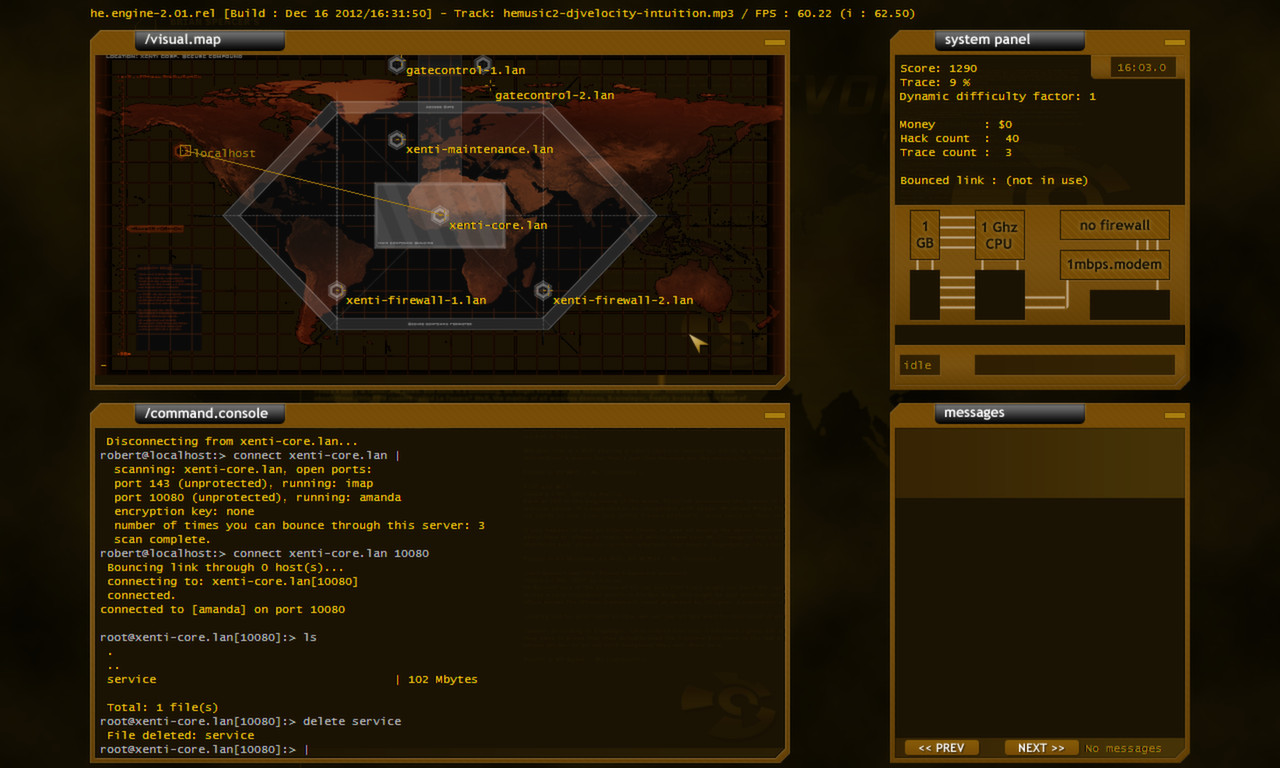The width and height of the screenshot is (1280, 768).
Task: Click the progress bar beside idle
Action: 1074,364
